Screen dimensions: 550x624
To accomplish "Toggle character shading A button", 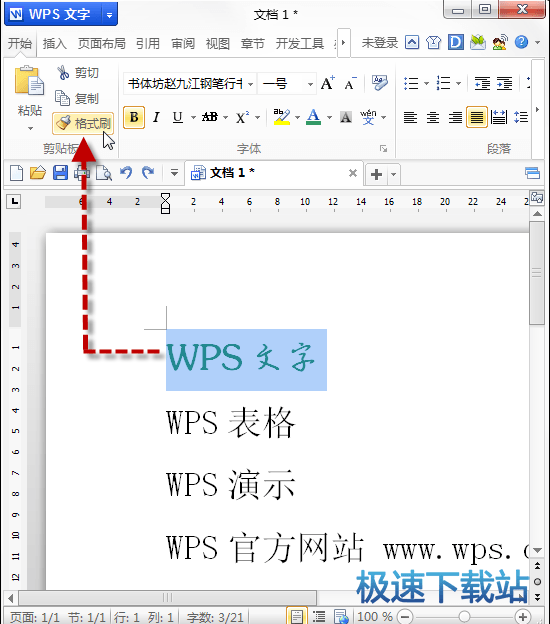I will (x=346, y=117).
